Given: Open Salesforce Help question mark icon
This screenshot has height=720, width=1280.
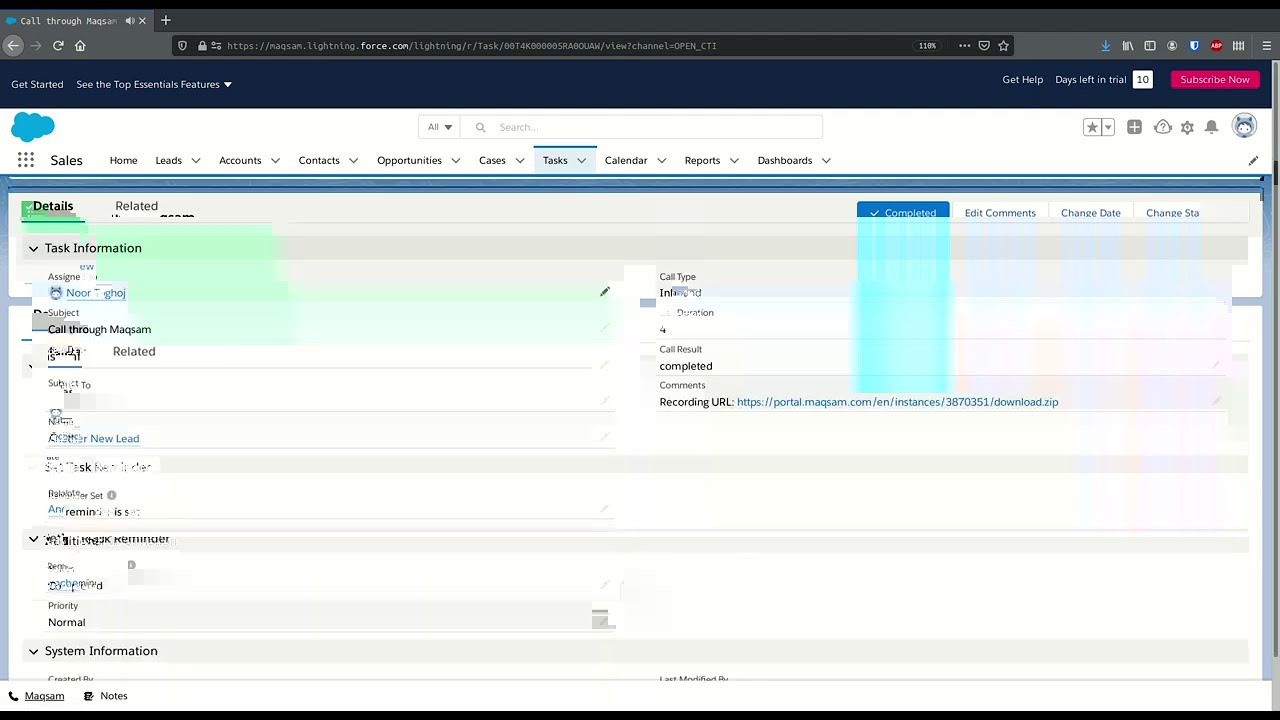Looking at the screenshot, I should 1162,127.
